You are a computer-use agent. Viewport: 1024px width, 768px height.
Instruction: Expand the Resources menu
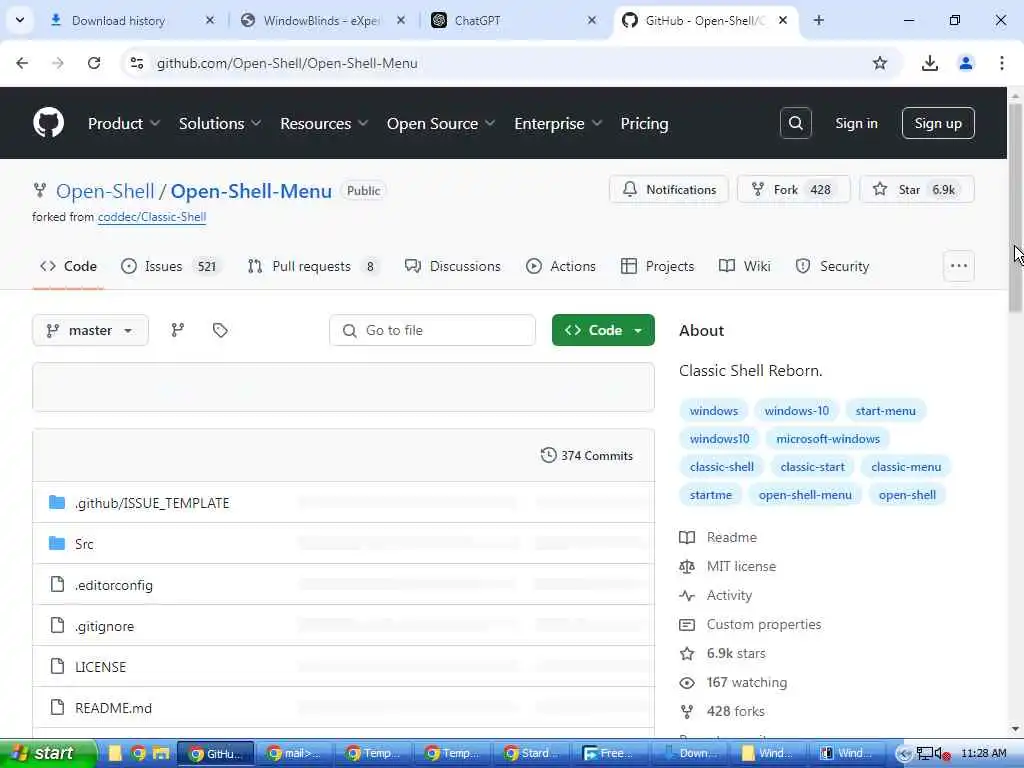coord(324,123)
